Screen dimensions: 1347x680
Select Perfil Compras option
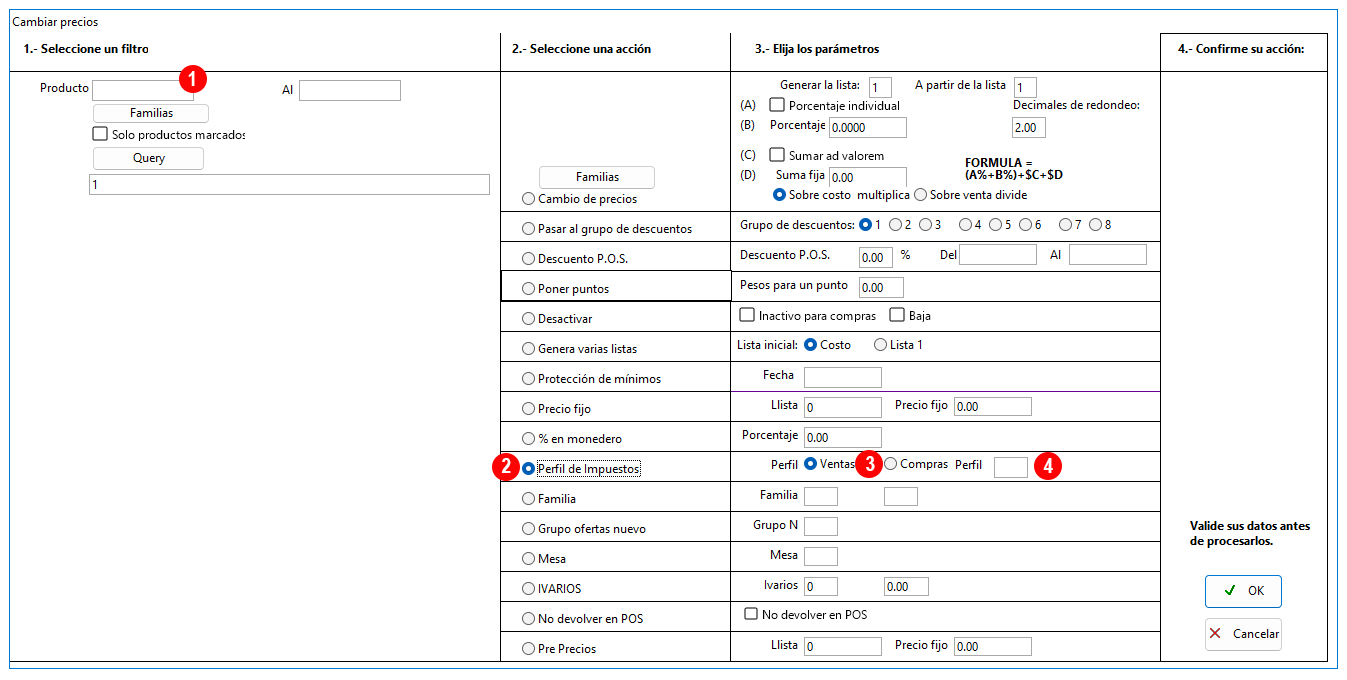[890, 464]
